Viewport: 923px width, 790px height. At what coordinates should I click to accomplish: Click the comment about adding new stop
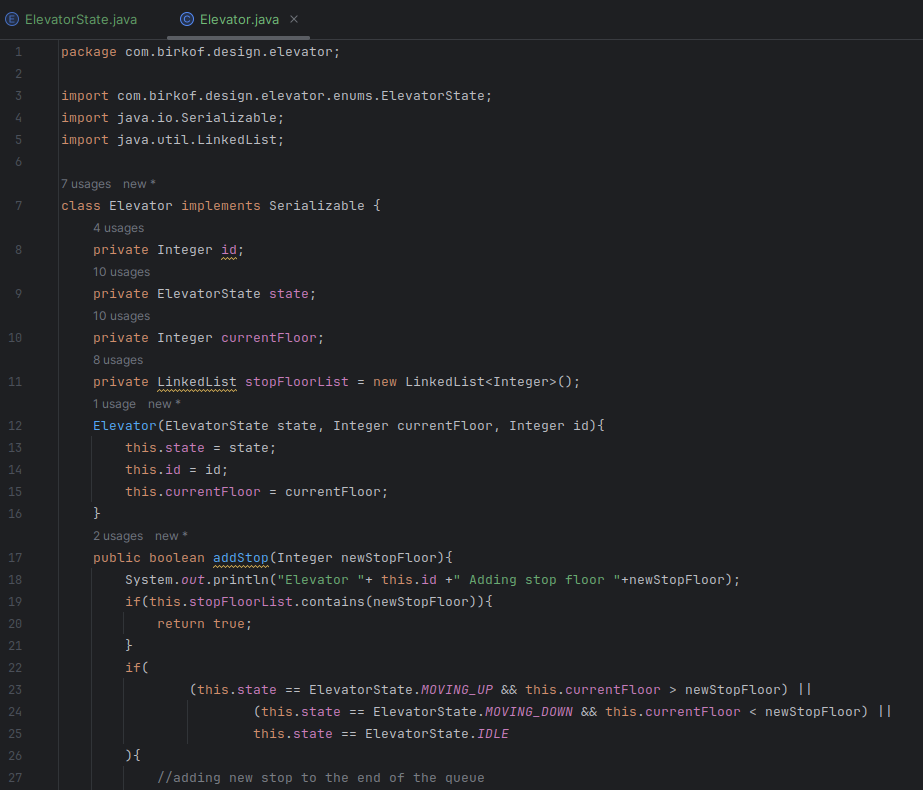coord(321,778)
